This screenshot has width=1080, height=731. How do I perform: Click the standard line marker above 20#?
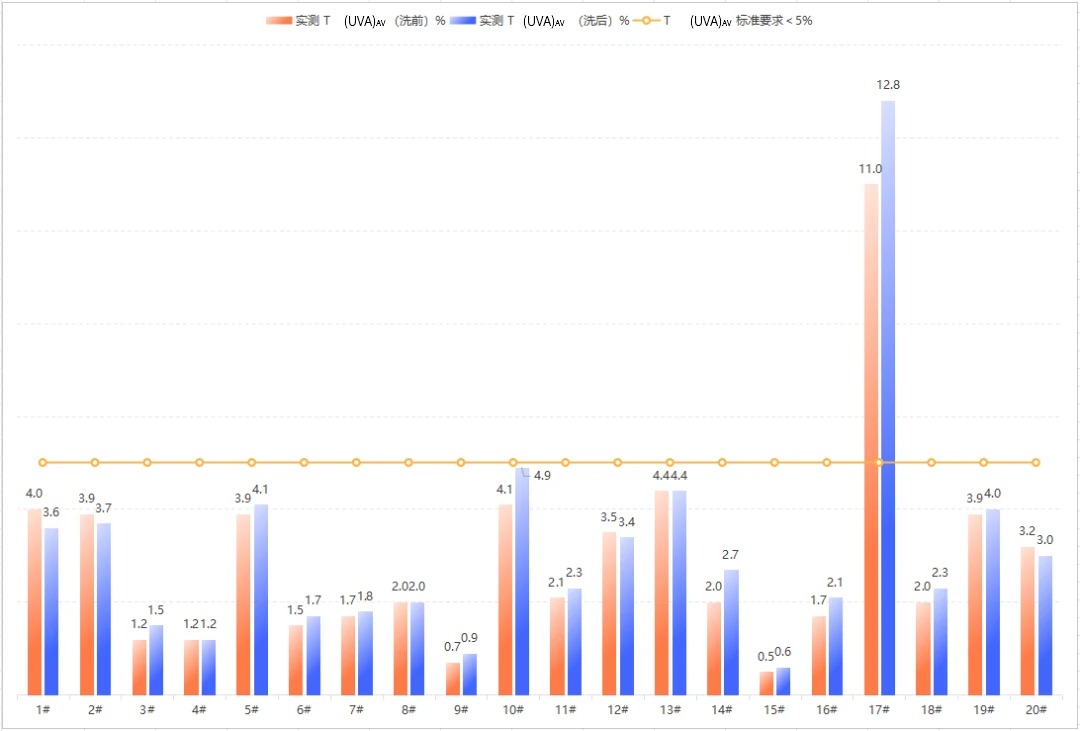[1035, 462]
